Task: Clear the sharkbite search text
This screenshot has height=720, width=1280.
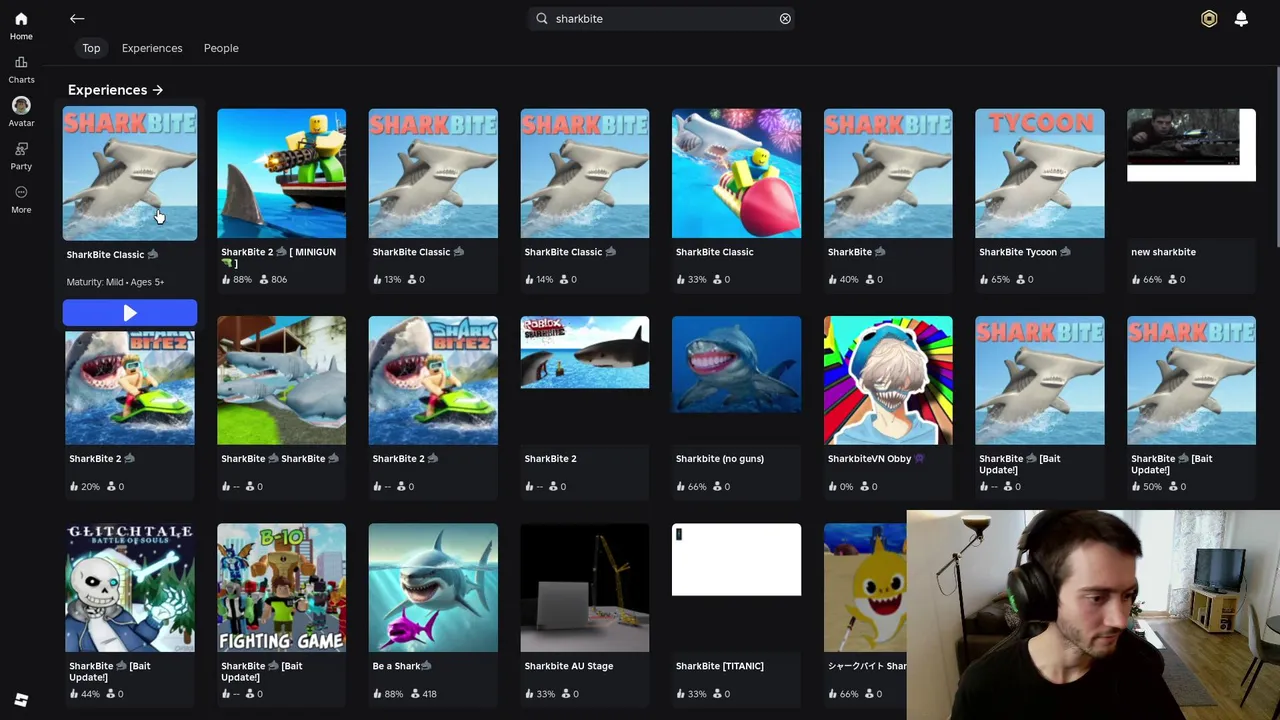Action: [x=785, y=18]
